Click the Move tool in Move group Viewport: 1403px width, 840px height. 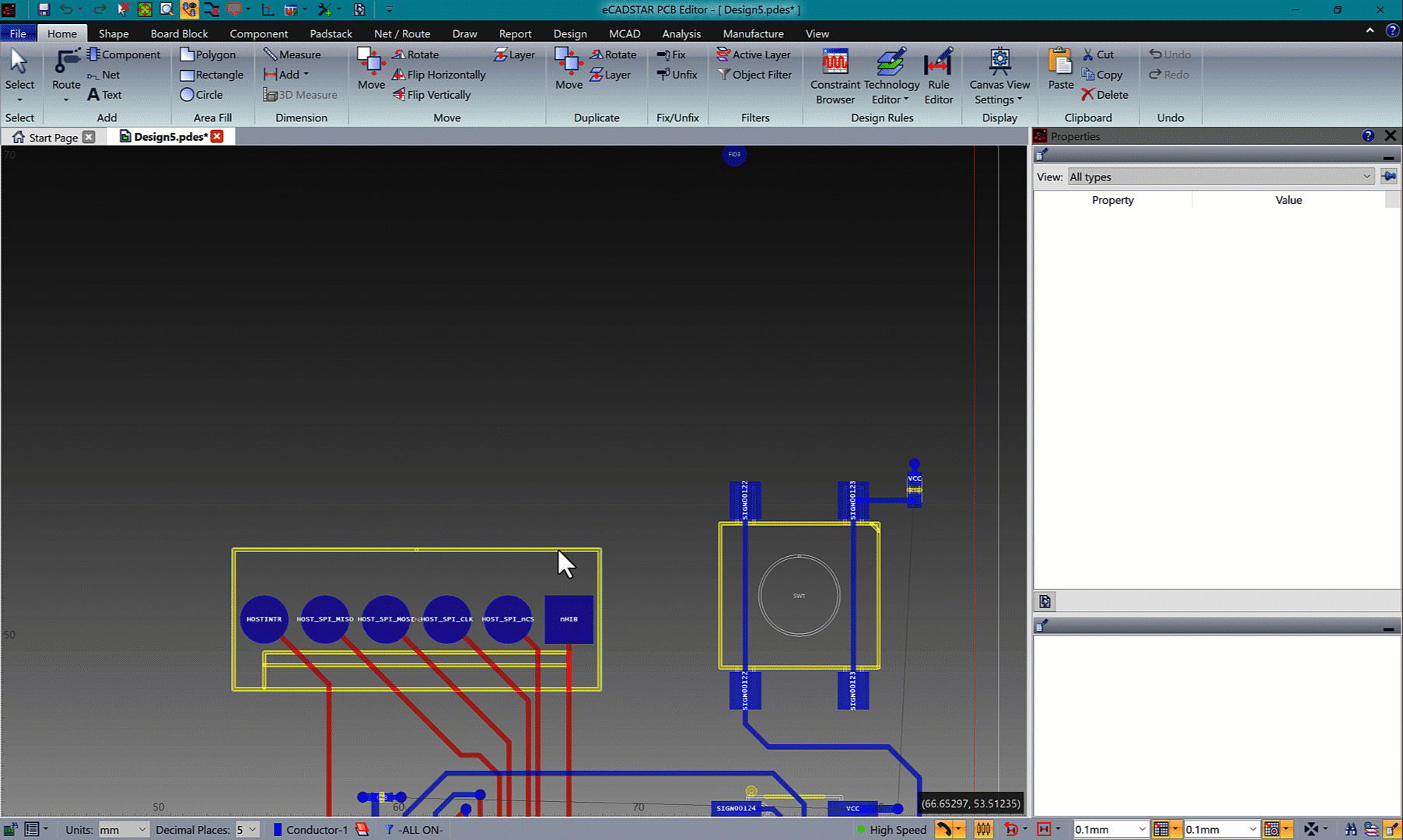point(371,69)
